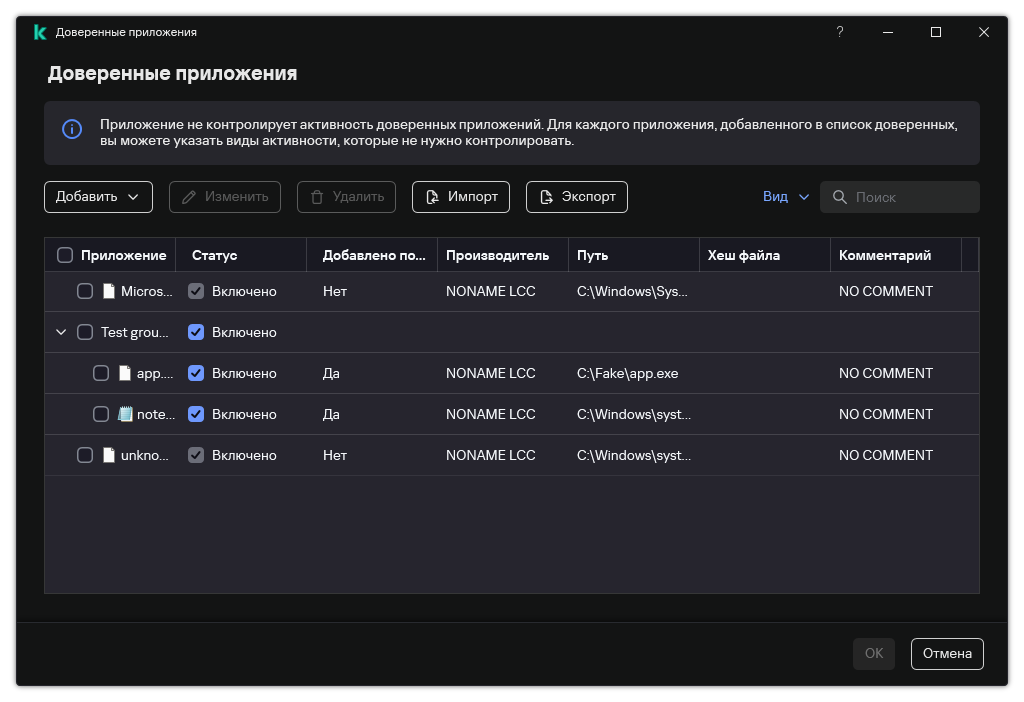
Task: Click the magnifier icon in search box
Action: [840, 197]
